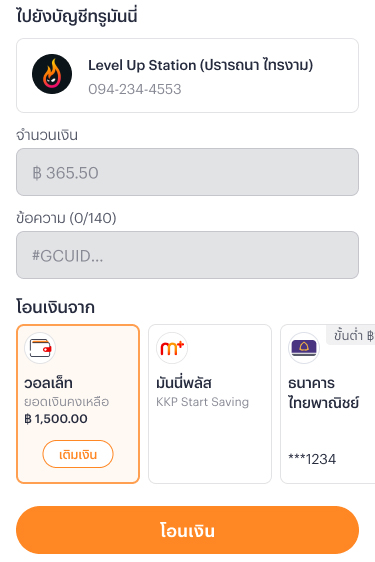The image size is (375, 562).
Task: Click the orange โอนเงิน transfer button
Action: pyautogui.click(x=187, y=530)
